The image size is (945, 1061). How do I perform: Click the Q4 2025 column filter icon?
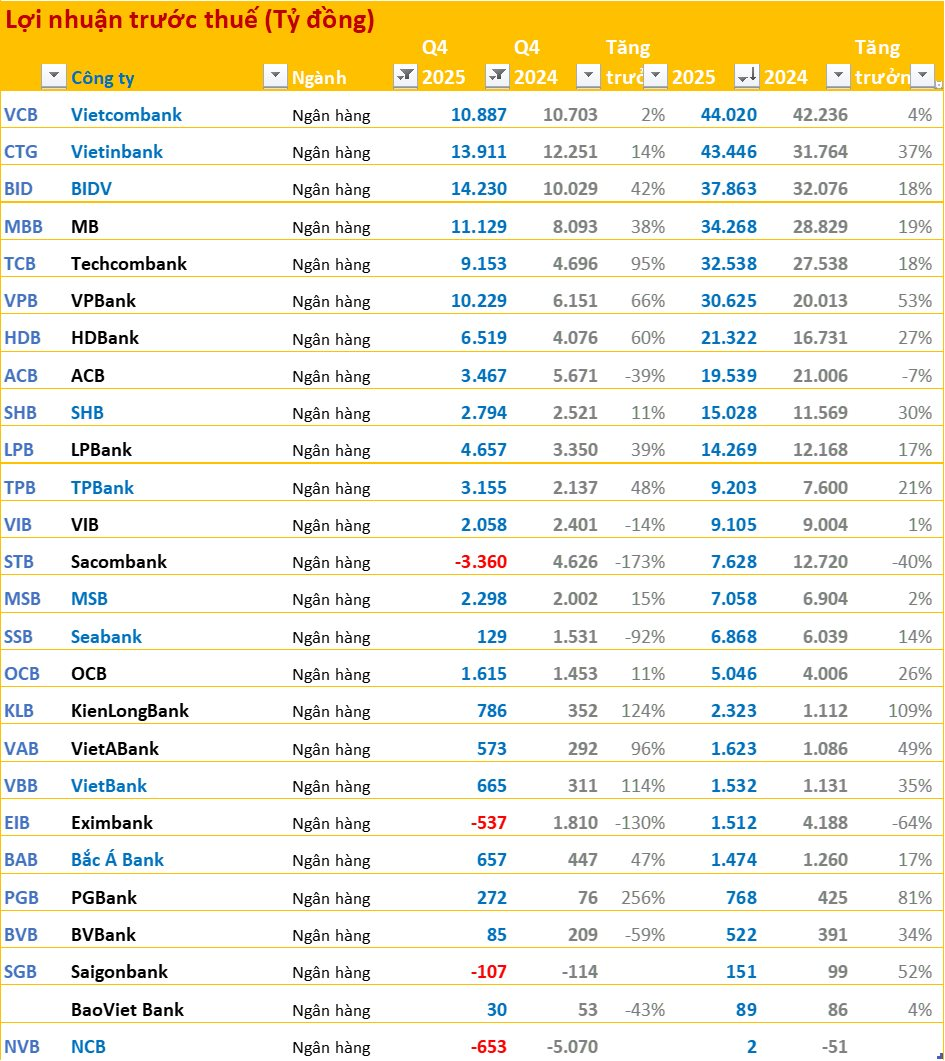[497, 77]
